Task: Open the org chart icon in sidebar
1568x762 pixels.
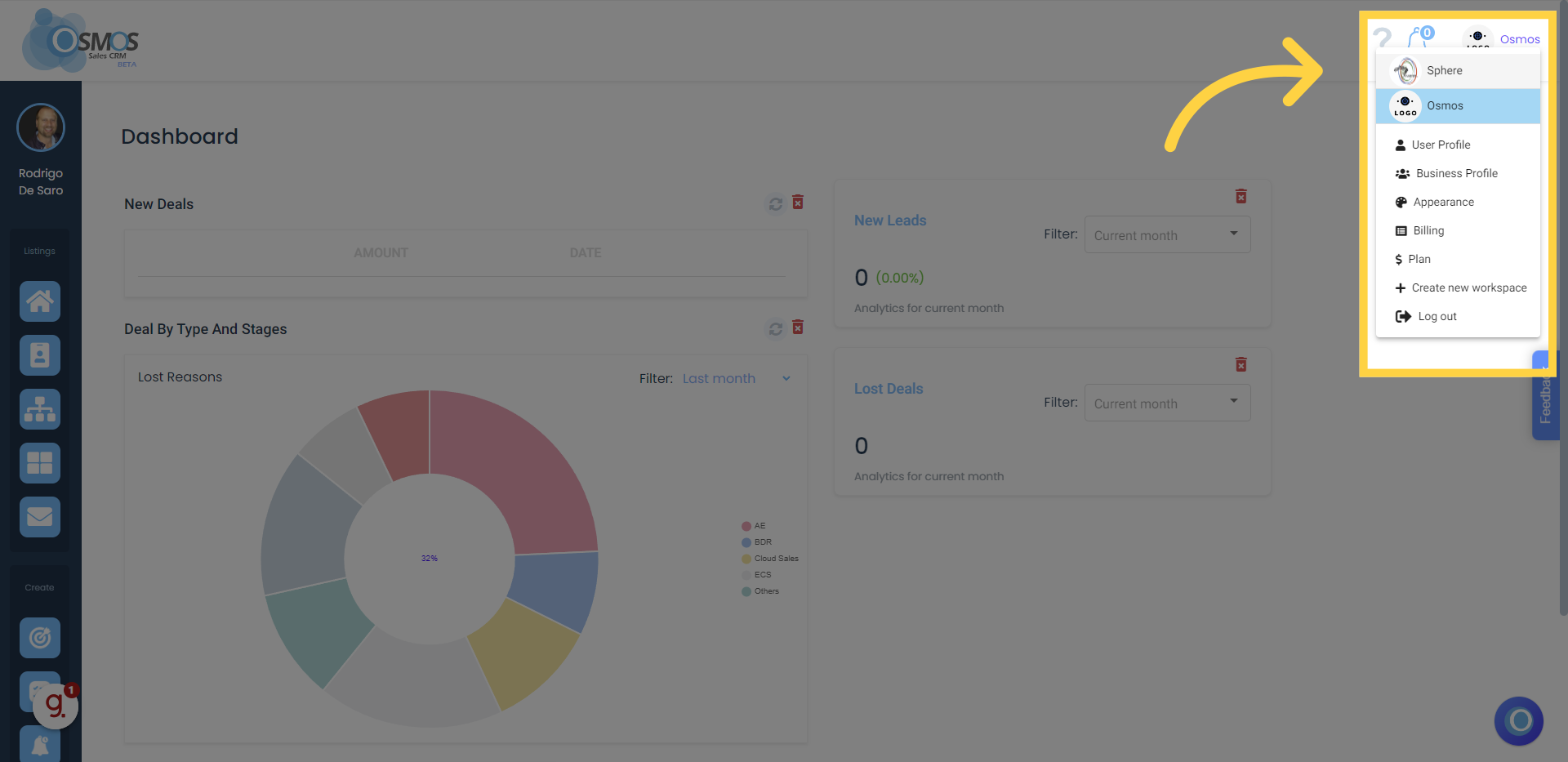Action: point(40,409)
